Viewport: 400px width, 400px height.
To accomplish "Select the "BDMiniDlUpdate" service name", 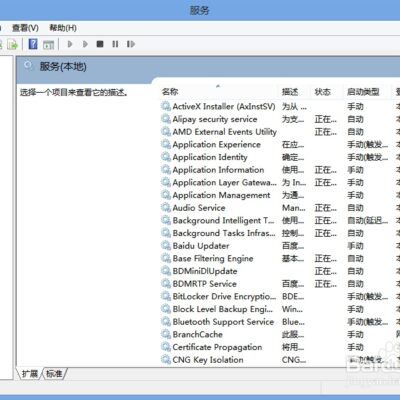I will point(205,271).
